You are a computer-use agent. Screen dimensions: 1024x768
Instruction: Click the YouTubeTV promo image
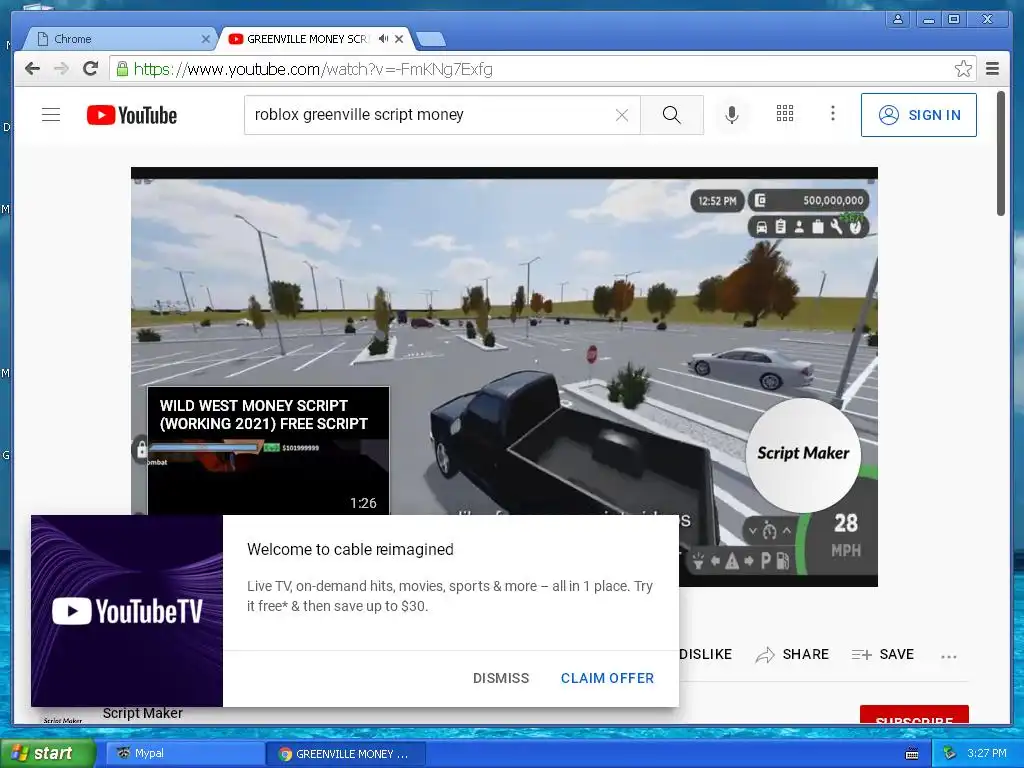[127, 611]
